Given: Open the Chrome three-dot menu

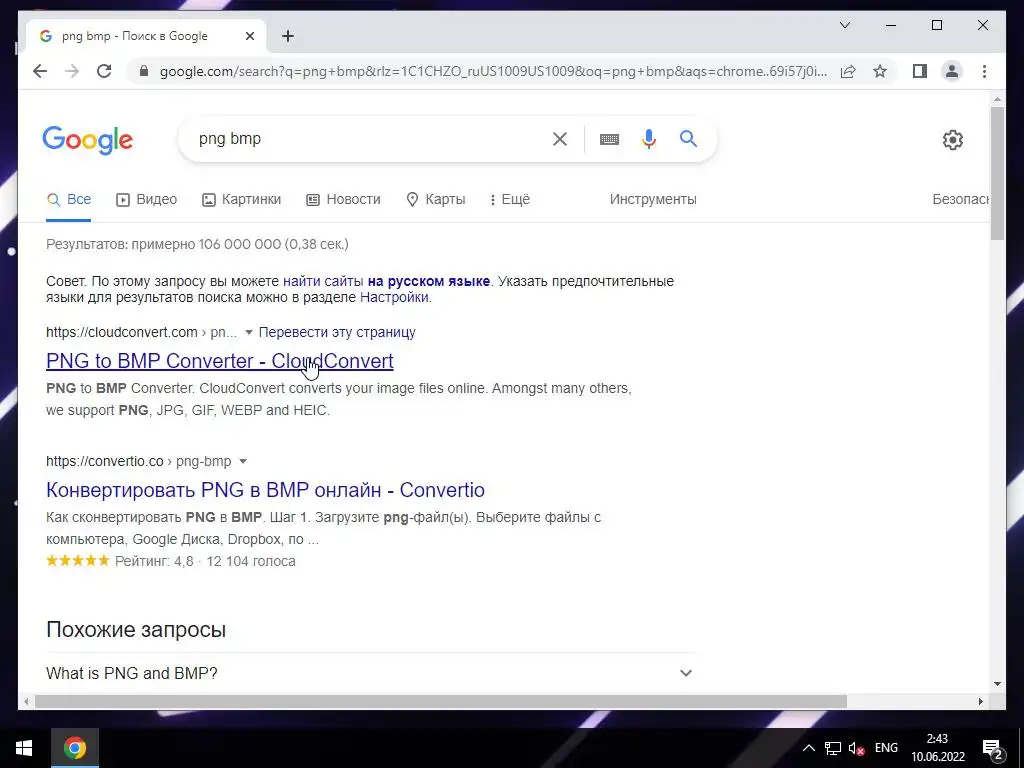Looking at the screenshot, I should (x=984, y=71).
